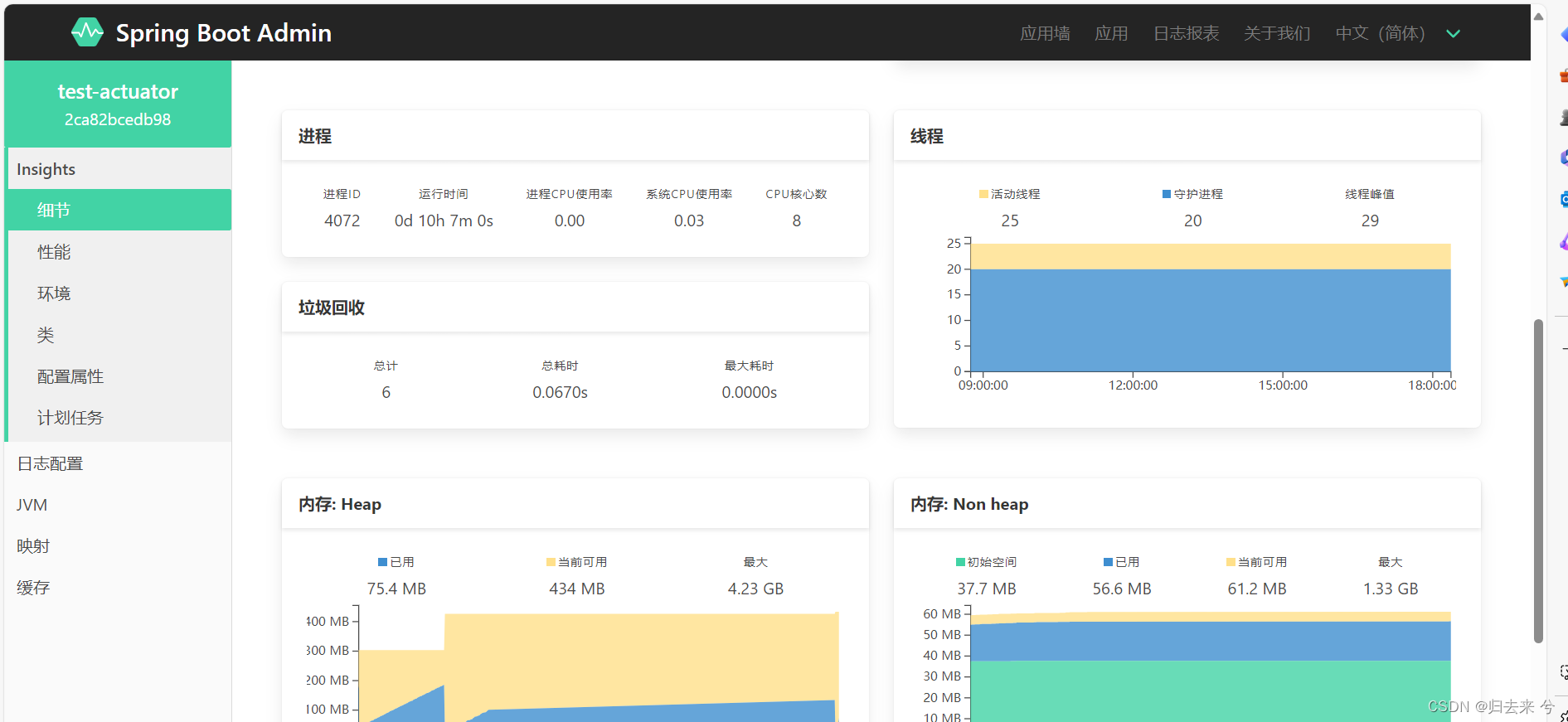This screenshot has width=1568, height=722.
Task: Open the 应用墙 navigation item
Action: [1045, 33]
